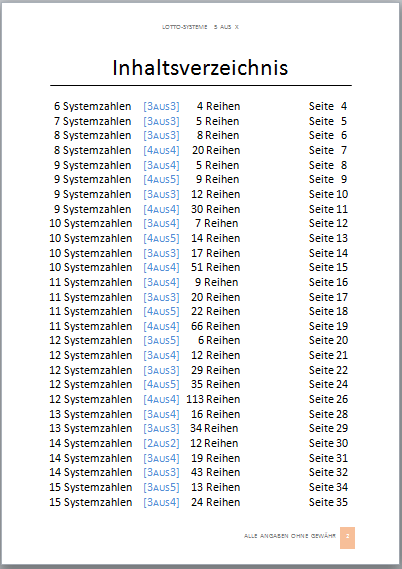Screen dimensions: 402x569
Task: Click the blue [4aus5] tag with 9 Reihen
Action: point(161,180)
